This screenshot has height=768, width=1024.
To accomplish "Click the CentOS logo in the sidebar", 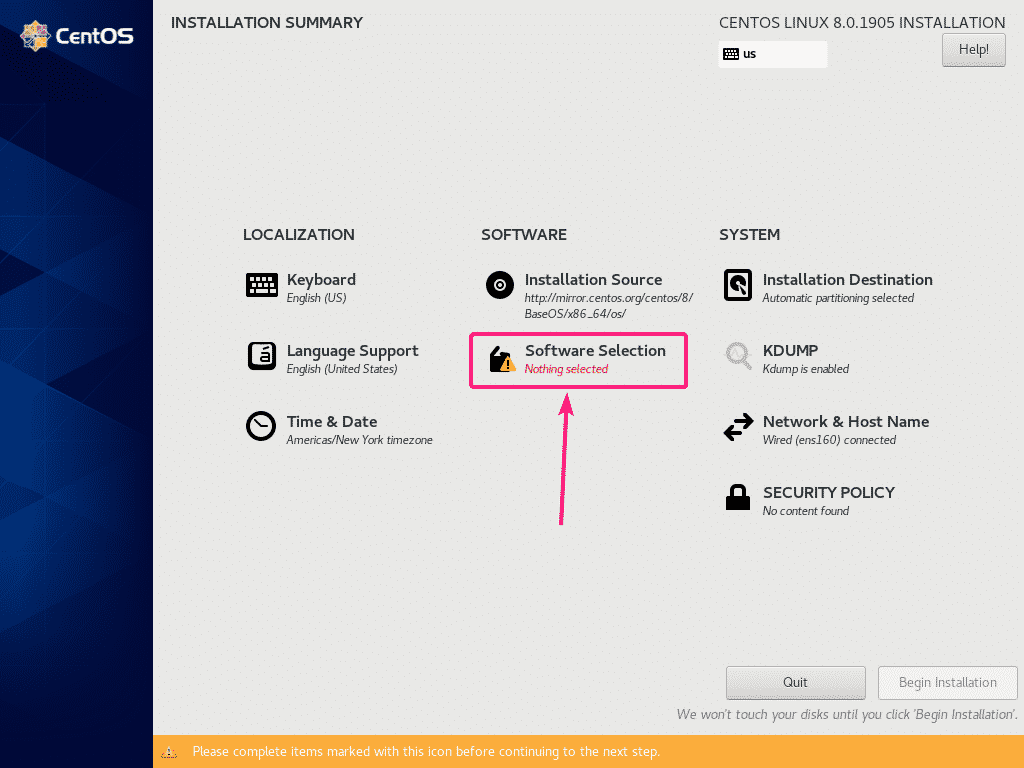I will tap(76, 35).
